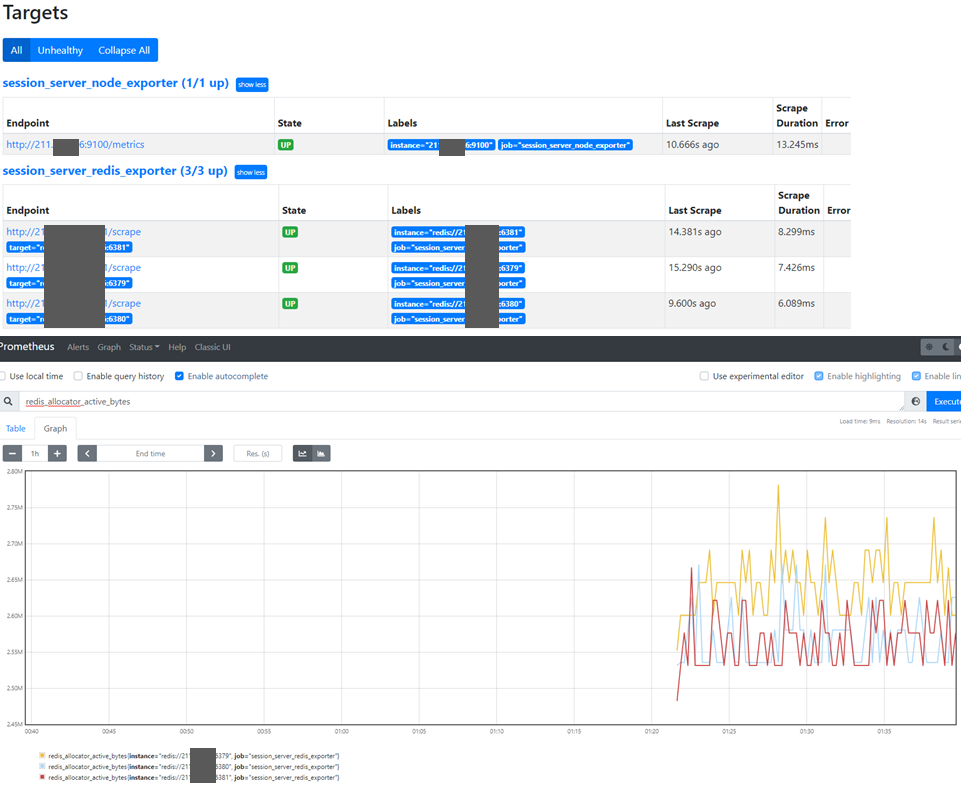Filter targets to Unhealthy
961x787 pixels.
60,50
